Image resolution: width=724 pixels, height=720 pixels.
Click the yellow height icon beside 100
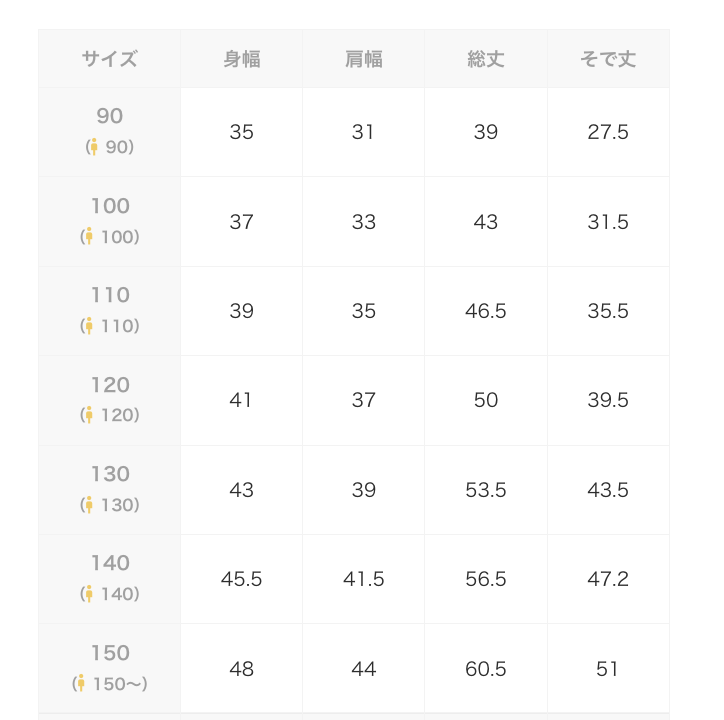89,237
